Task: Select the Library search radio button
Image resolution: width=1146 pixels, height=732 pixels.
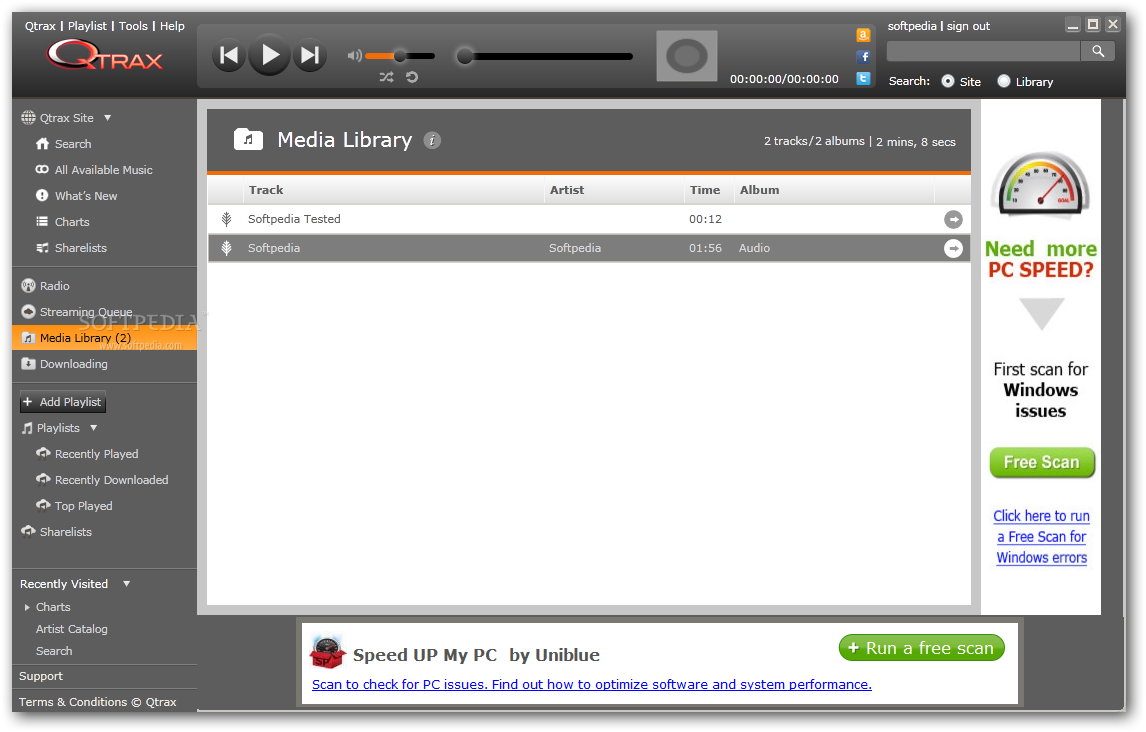Action: tap(1004, 81)
